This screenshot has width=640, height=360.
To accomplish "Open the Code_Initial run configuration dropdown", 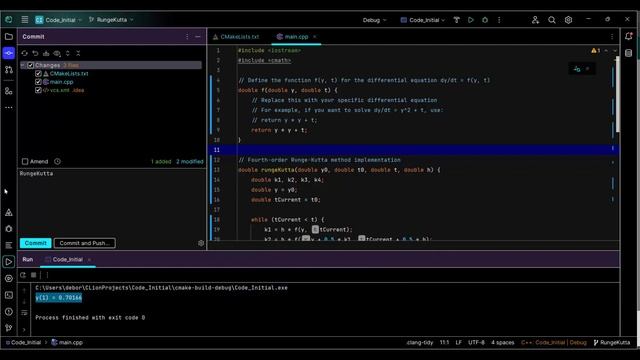I will pos(422,20).
